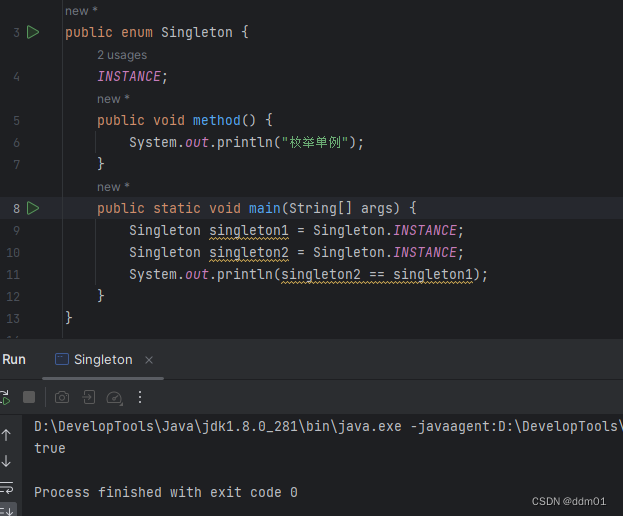Click the 'main' method name on line 8

point(265,208)
